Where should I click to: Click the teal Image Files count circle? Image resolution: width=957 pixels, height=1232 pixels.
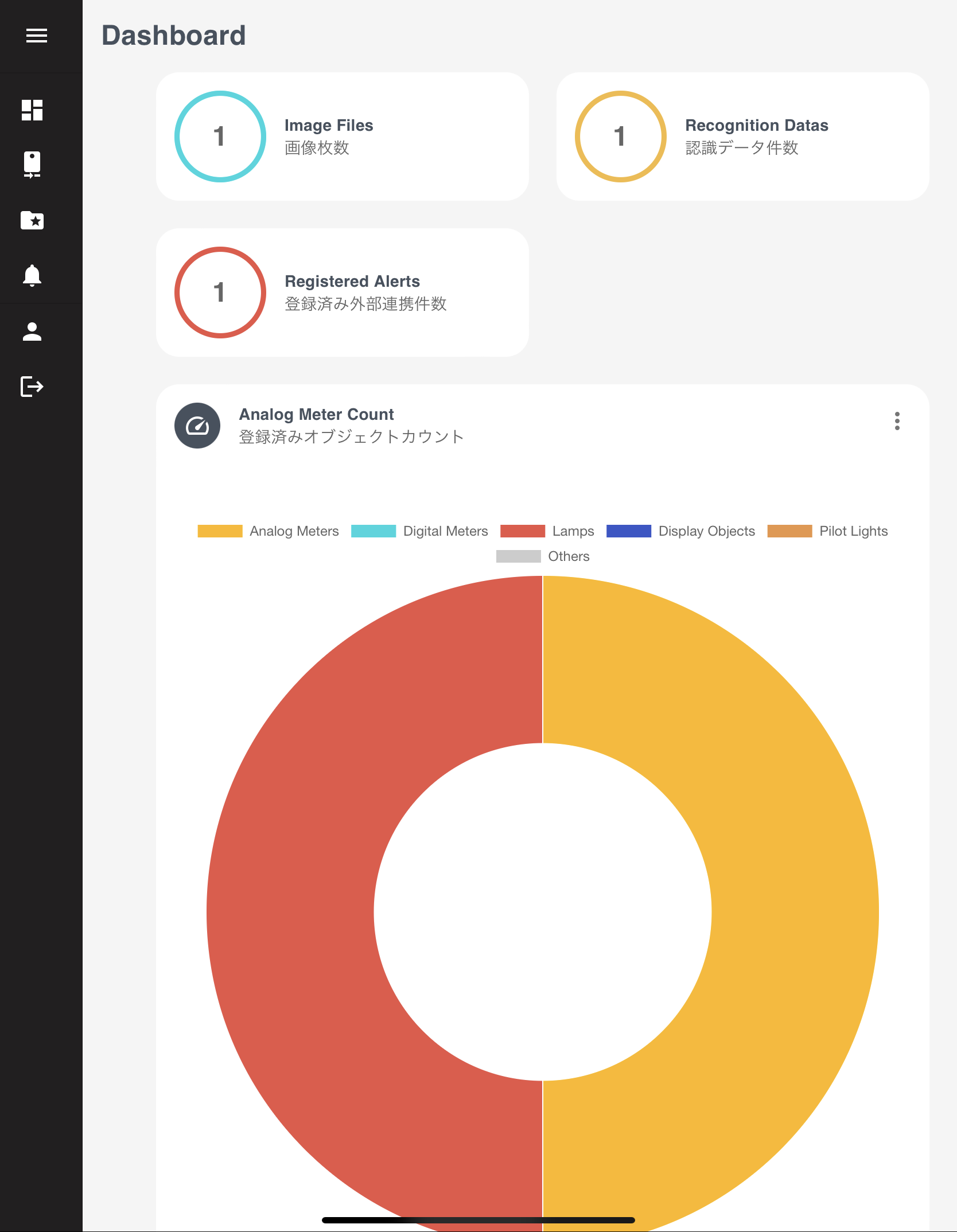pyautogui.click(x=220, y=137)
